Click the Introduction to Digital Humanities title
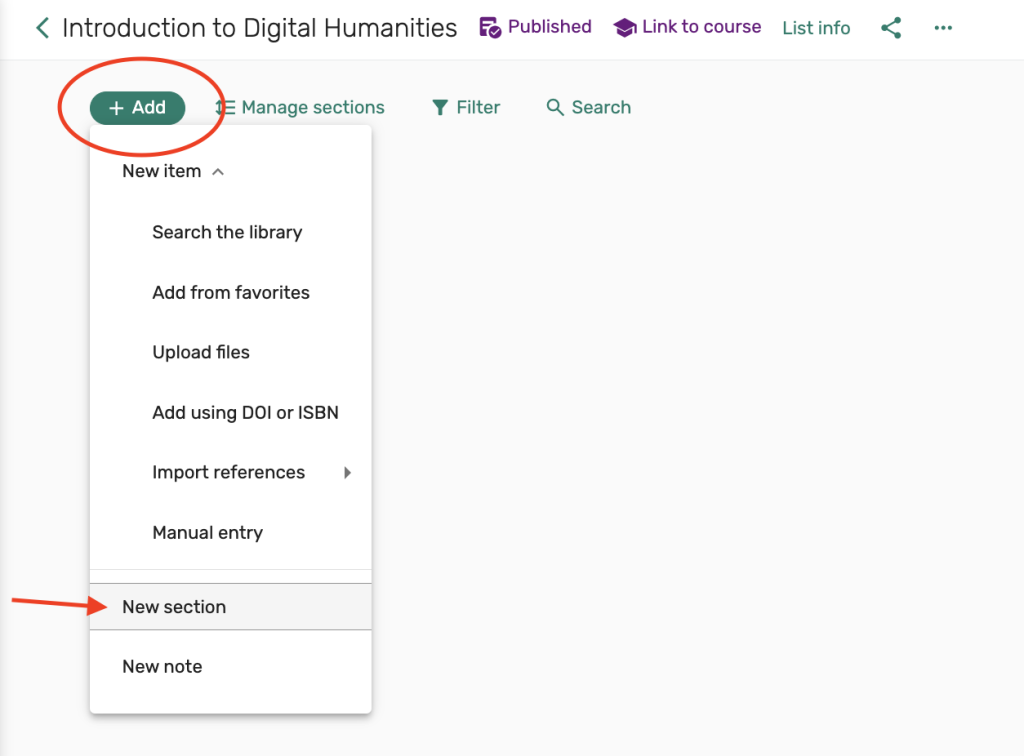Viewport: 1024px width, 756px height. pos(259,28)
